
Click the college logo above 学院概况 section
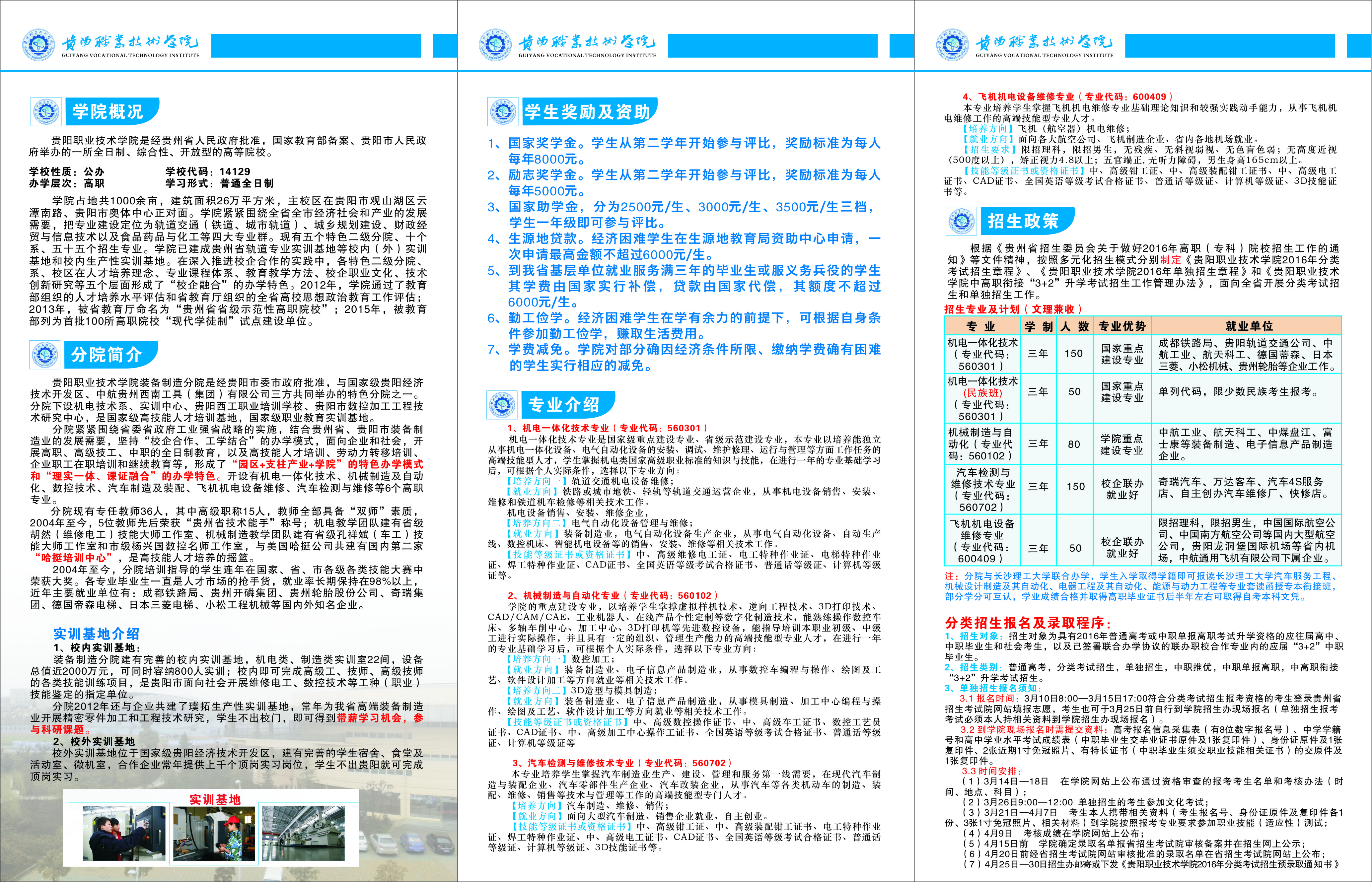coord(38,45)
